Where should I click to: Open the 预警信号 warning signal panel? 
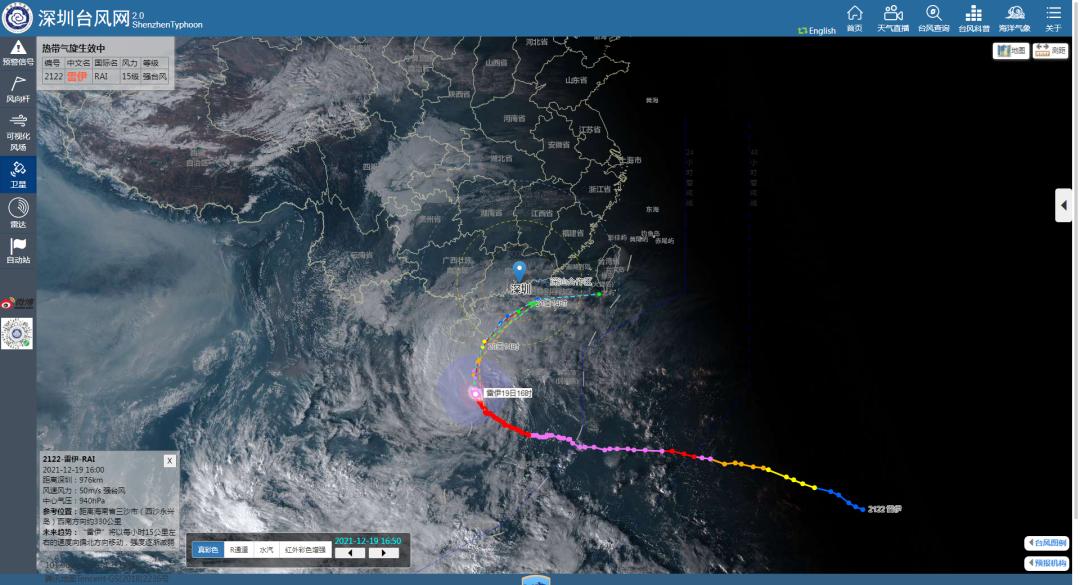(x=18, y=53)
